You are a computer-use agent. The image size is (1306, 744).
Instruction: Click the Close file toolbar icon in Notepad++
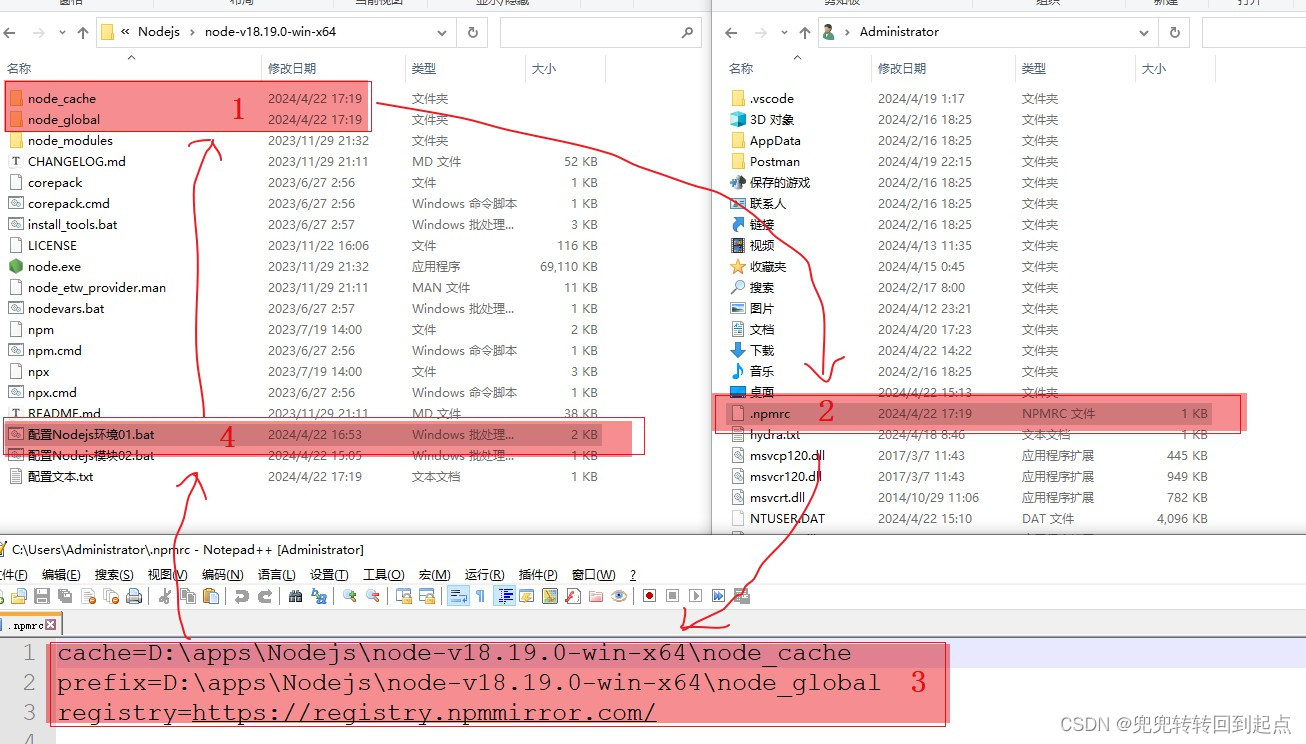[88, 596]
